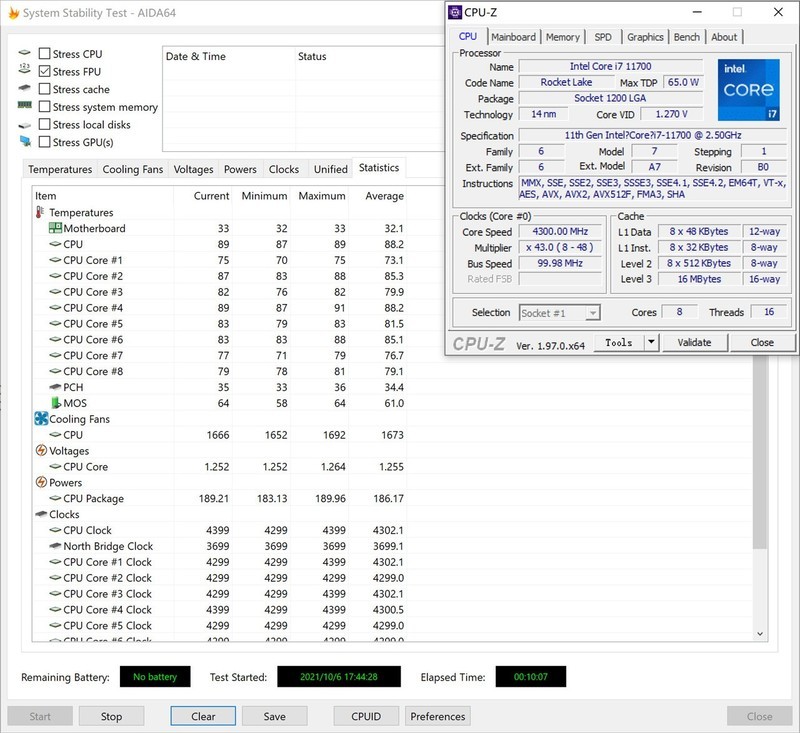
Task: Click the Motherboard icon in Temperatures group
Action: 55,228
